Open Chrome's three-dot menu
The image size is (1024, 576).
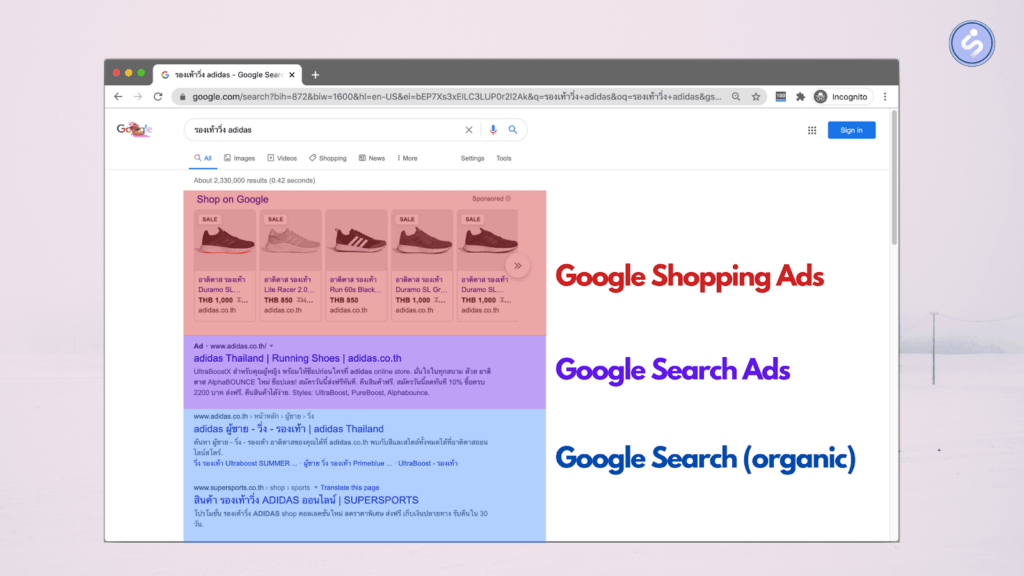(885, 97)
